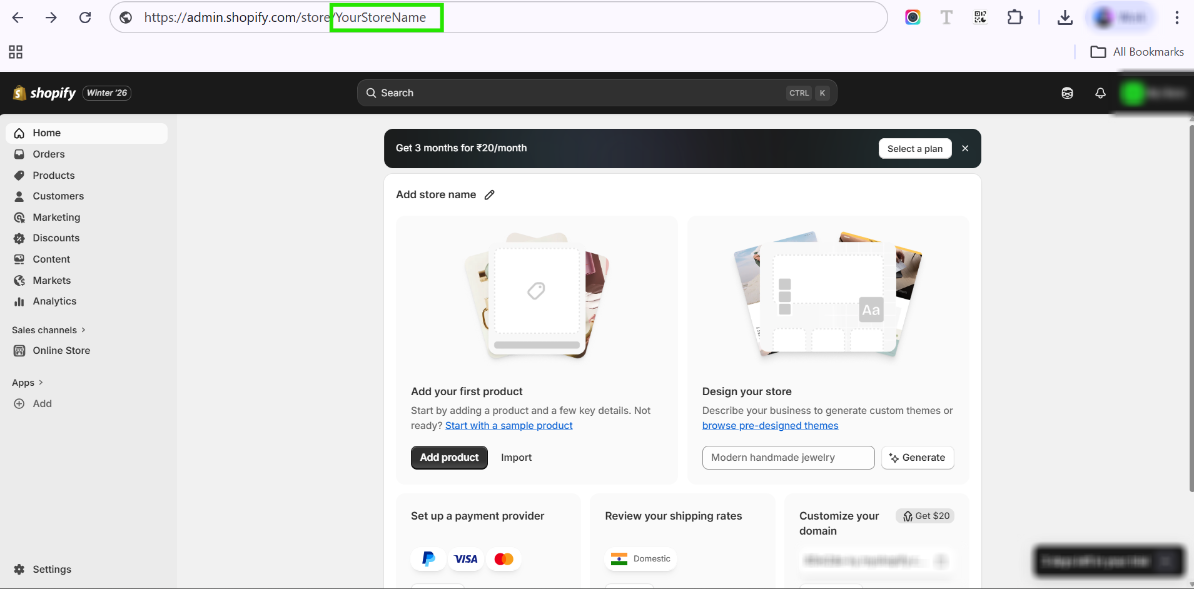Dismiss the 3 months offer banner
This screenshot has width=1194, height=589.
pos(965,148)
